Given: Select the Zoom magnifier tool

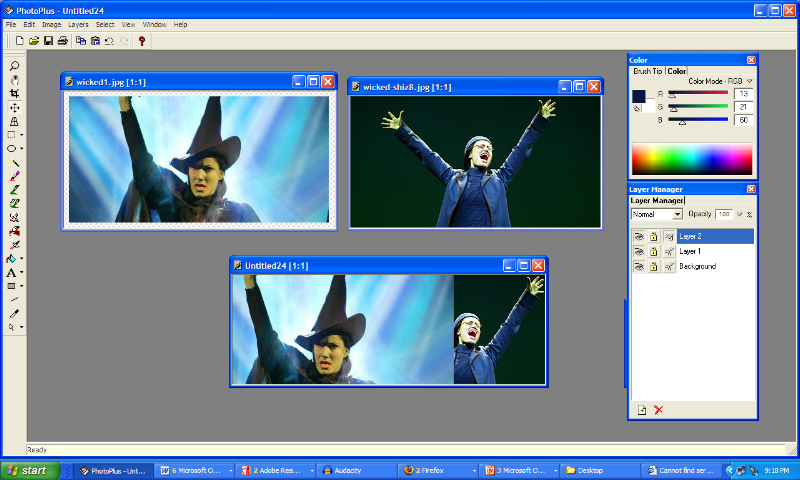Looking at the screenshot, I should (x=14, y=66).
